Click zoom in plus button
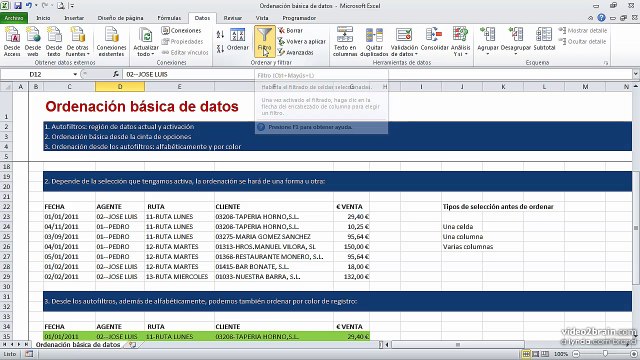The width and height of the screenshot is (640, 360). click(634, 354)
